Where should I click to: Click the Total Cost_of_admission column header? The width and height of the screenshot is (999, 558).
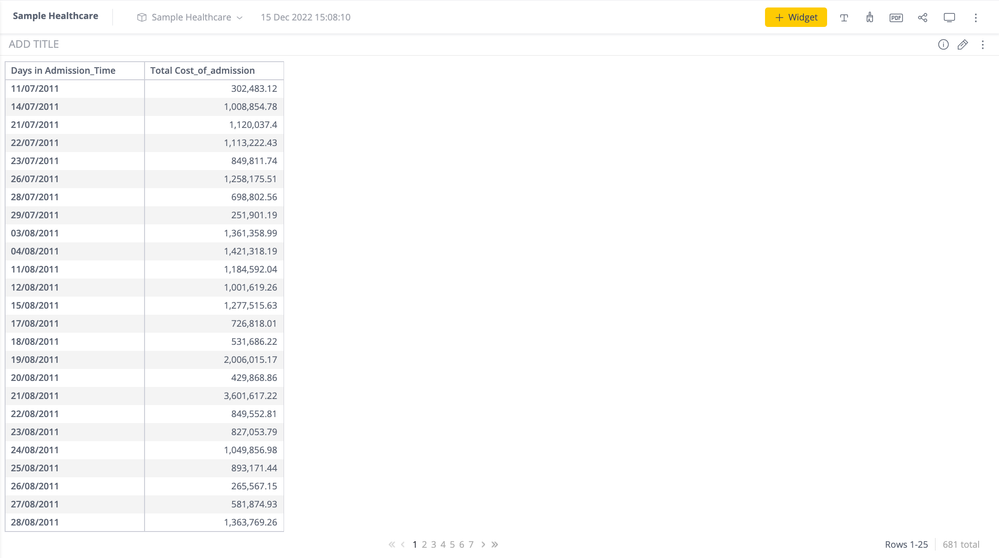[202, 71]
